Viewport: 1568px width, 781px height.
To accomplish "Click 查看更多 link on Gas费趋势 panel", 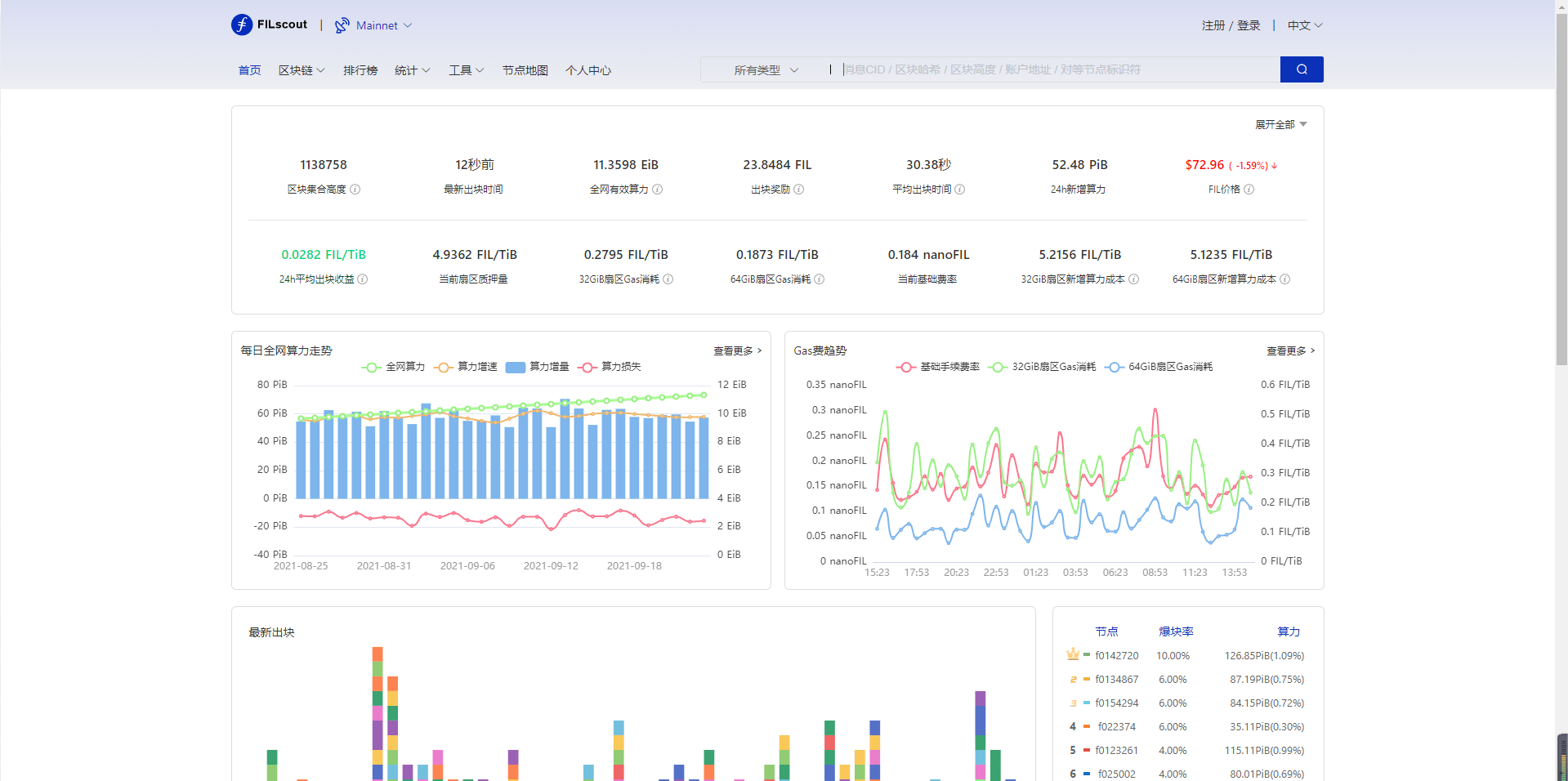I will click(x=1291, y=350).
